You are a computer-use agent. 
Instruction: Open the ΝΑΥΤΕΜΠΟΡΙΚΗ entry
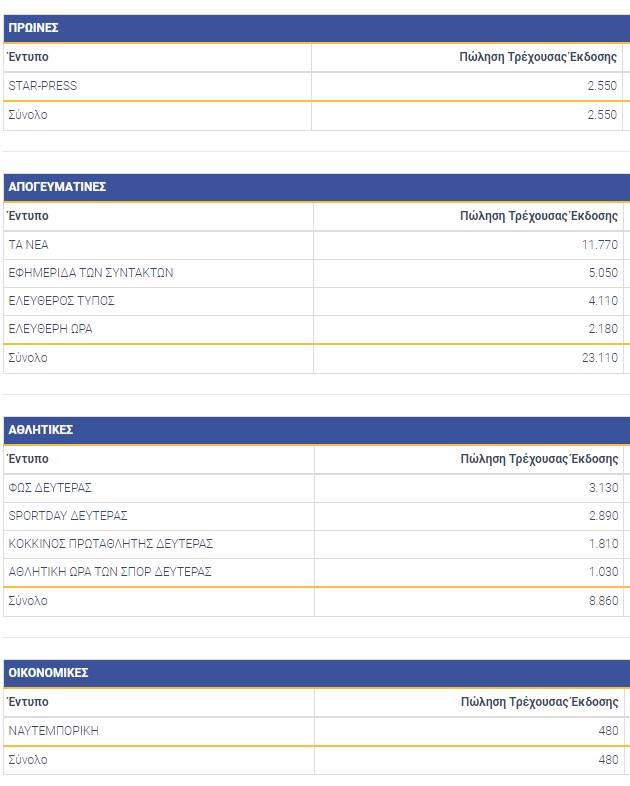point(53,731)
